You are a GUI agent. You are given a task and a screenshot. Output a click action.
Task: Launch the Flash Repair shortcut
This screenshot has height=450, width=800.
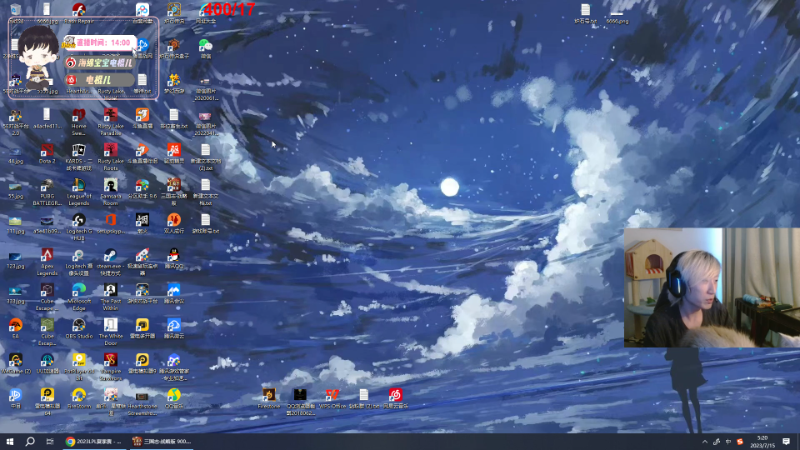point(79,10)
